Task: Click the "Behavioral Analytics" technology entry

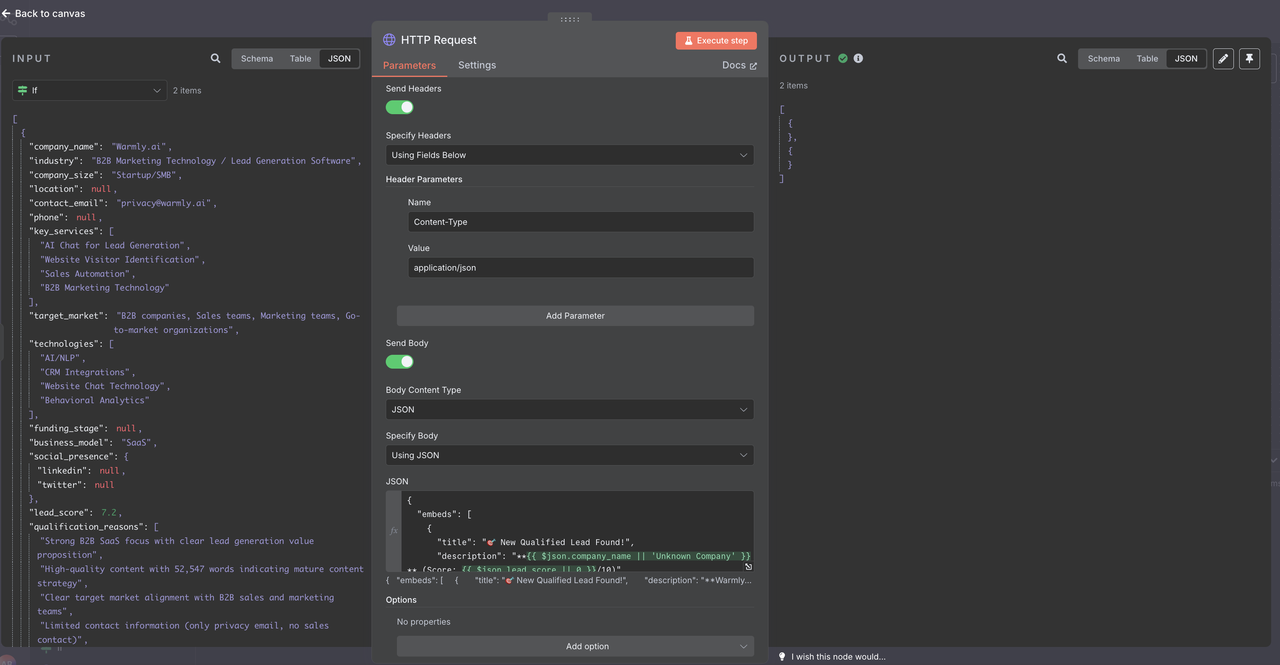Action: click(x=95, y=400)
